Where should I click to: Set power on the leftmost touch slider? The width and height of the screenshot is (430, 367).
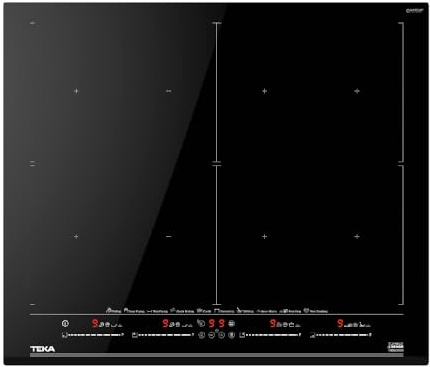tap(94, 335)
